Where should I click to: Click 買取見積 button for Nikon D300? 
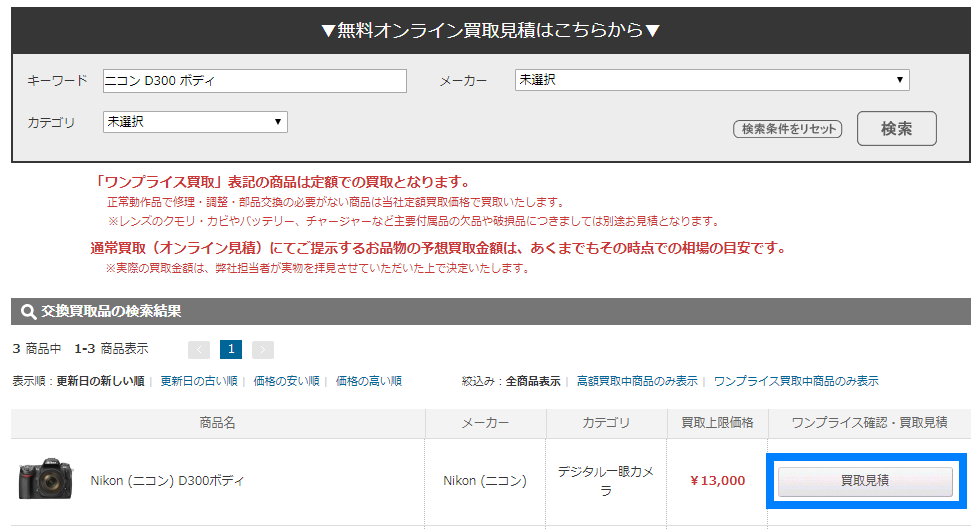click(x=865, y=481)
